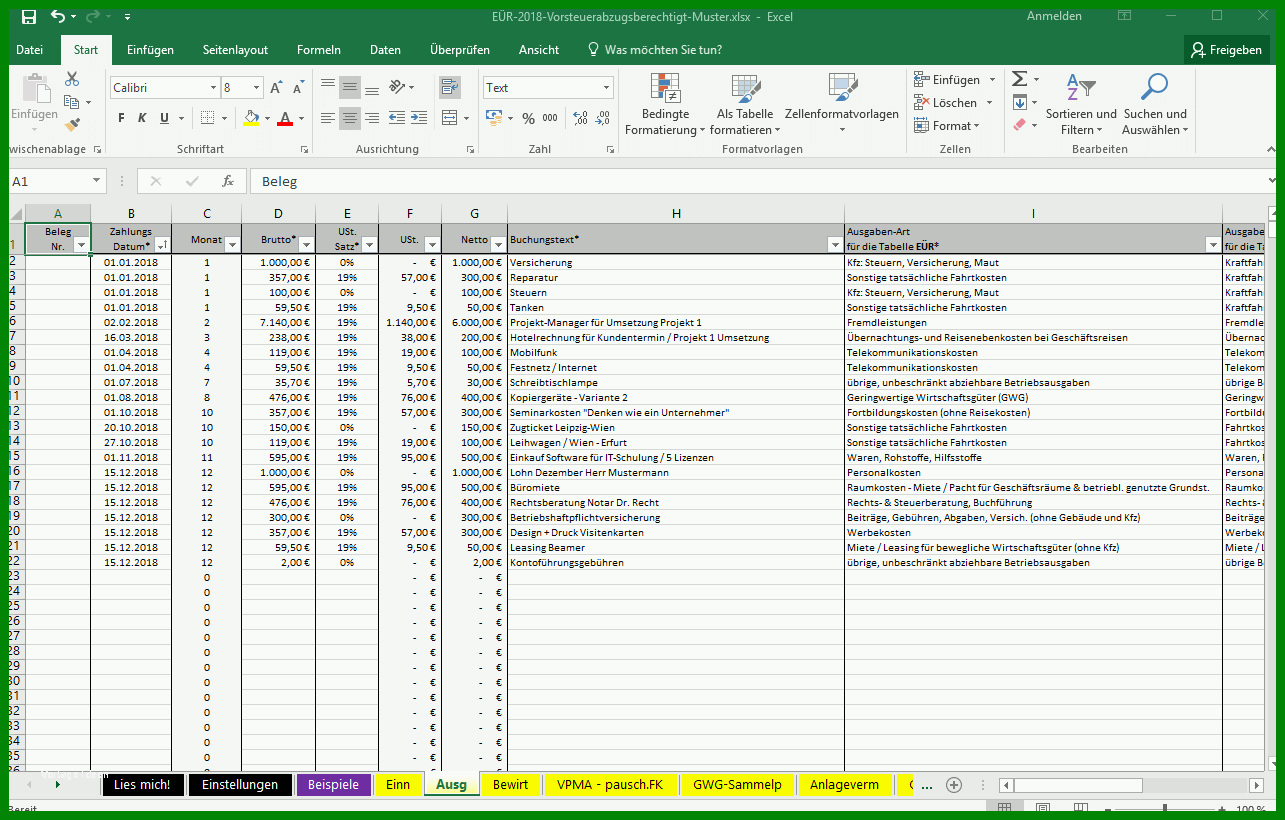The image size is (1285, 820).
Task: Open the Datei menu
Action: coord(30,50)
